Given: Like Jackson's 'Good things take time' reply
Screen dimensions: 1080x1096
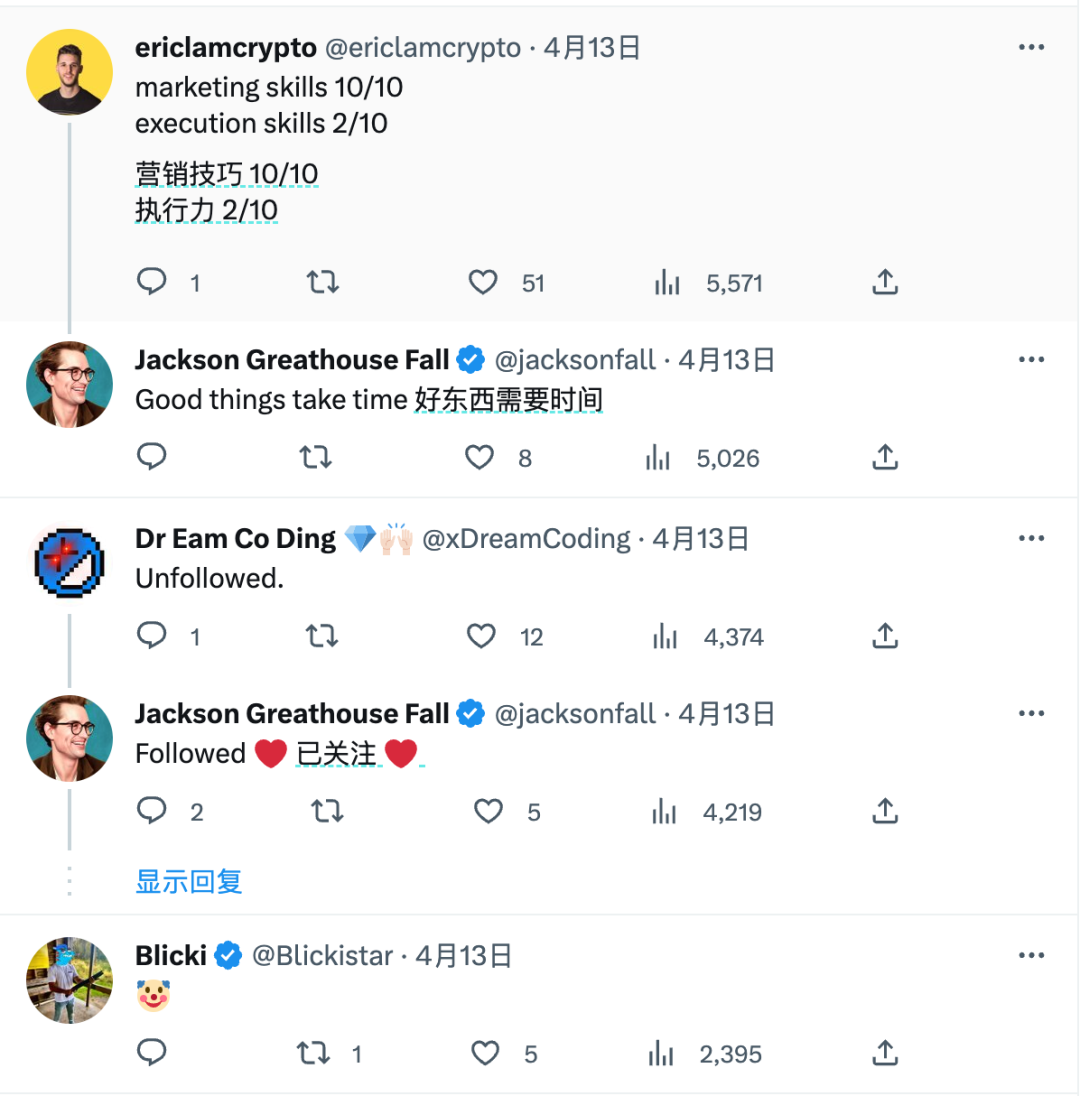Looking at the screenshot, I should (479, 457).
